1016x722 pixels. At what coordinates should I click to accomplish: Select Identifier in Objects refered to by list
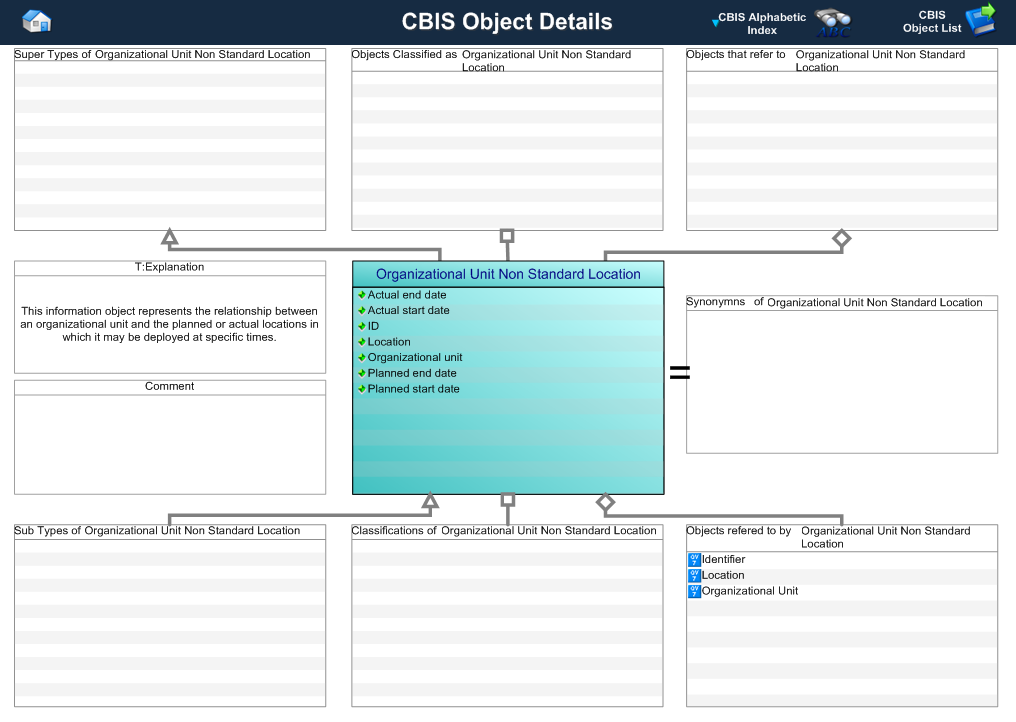click(x=723, y=559)
